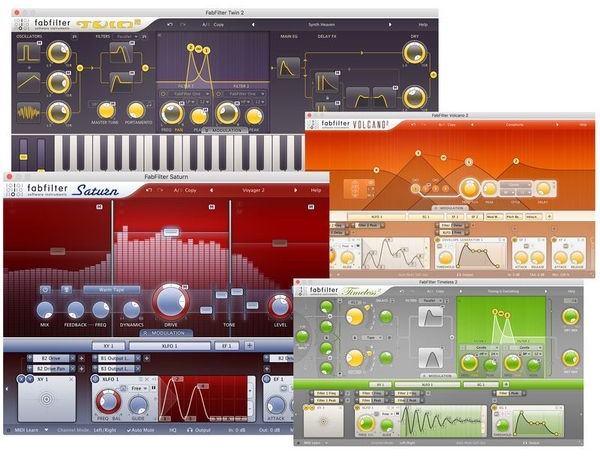Screen dimensions: 600x456
Task: Click the headphones Output icon in Saturn
Action: pyautogui.click(x=189, y=430)
